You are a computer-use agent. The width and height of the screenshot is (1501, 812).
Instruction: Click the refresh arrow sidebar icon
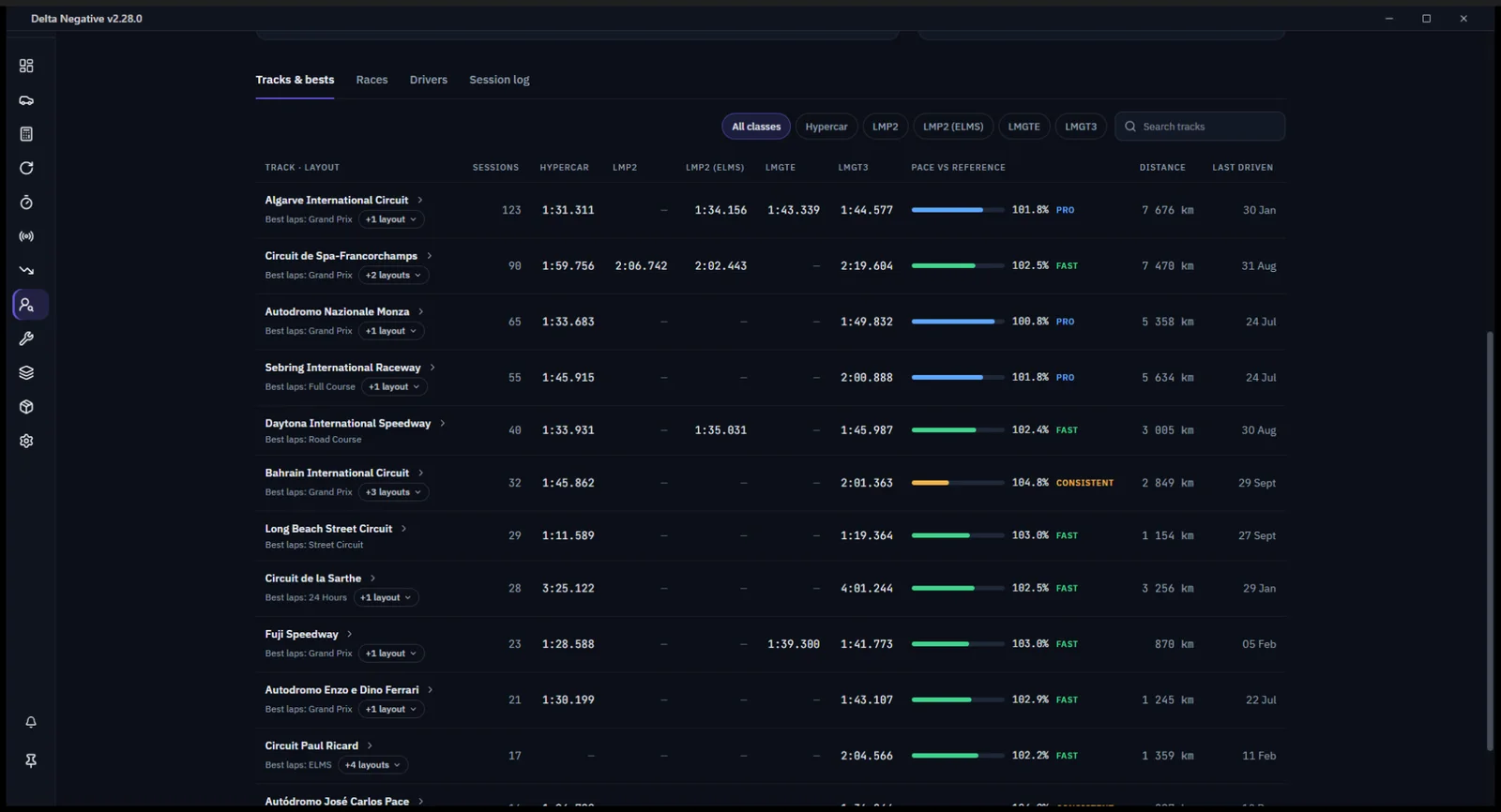point(26,168)
